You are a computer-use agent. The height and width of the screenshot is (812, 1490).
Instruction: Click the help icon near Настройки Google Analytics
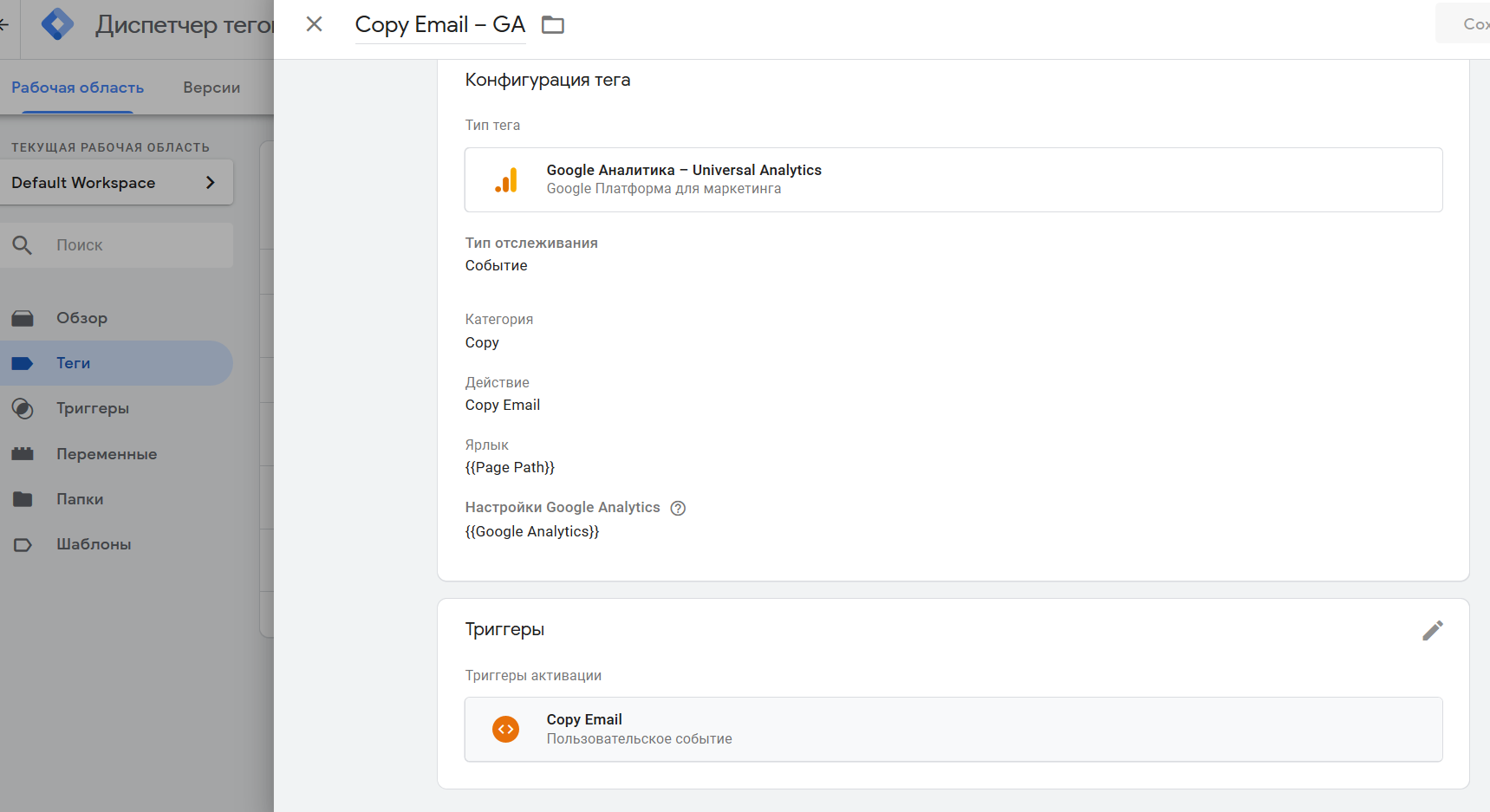point(678,509)
